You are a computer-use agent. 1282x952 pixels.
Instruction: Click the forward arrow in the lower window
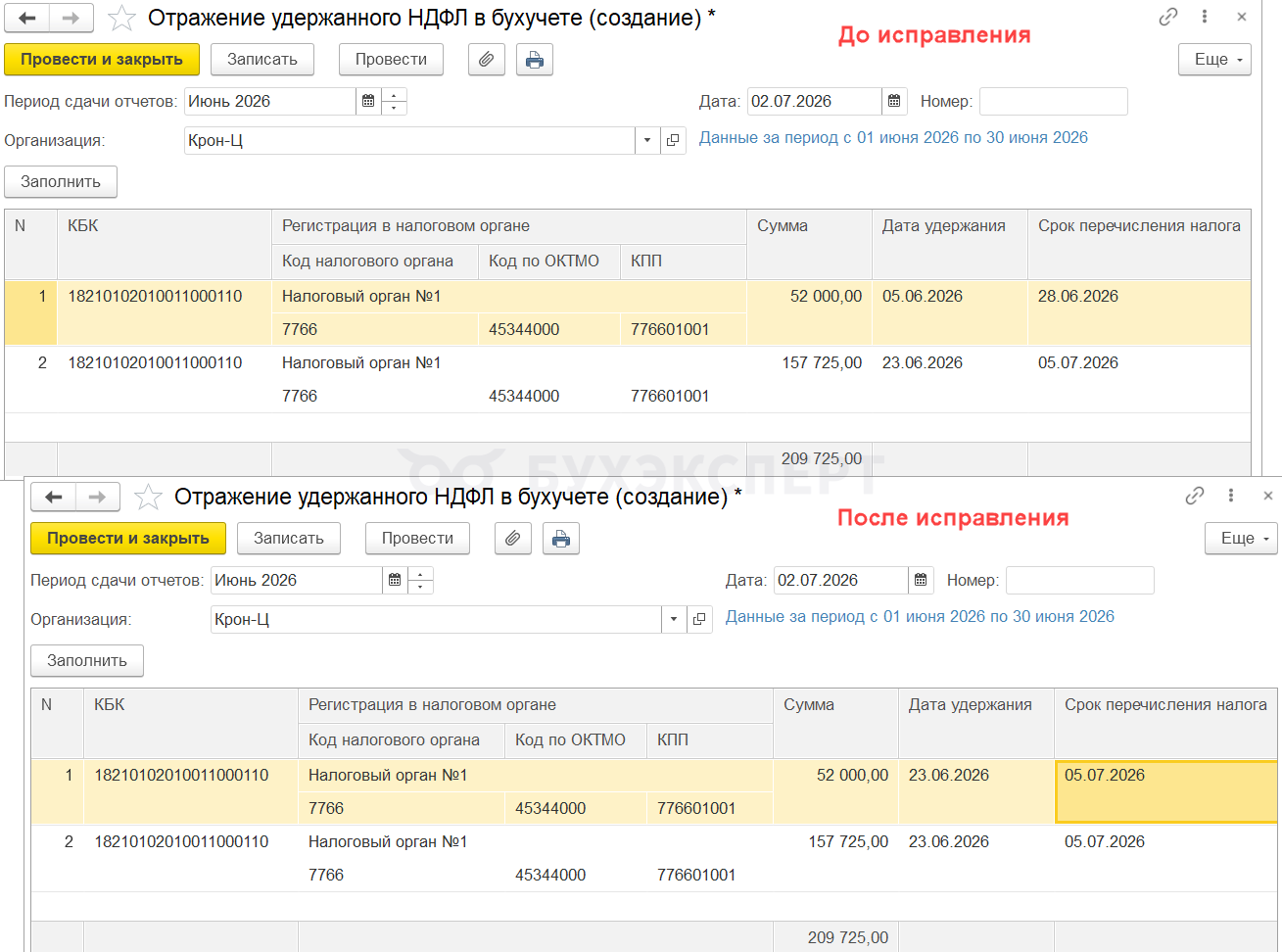[98, 498]
